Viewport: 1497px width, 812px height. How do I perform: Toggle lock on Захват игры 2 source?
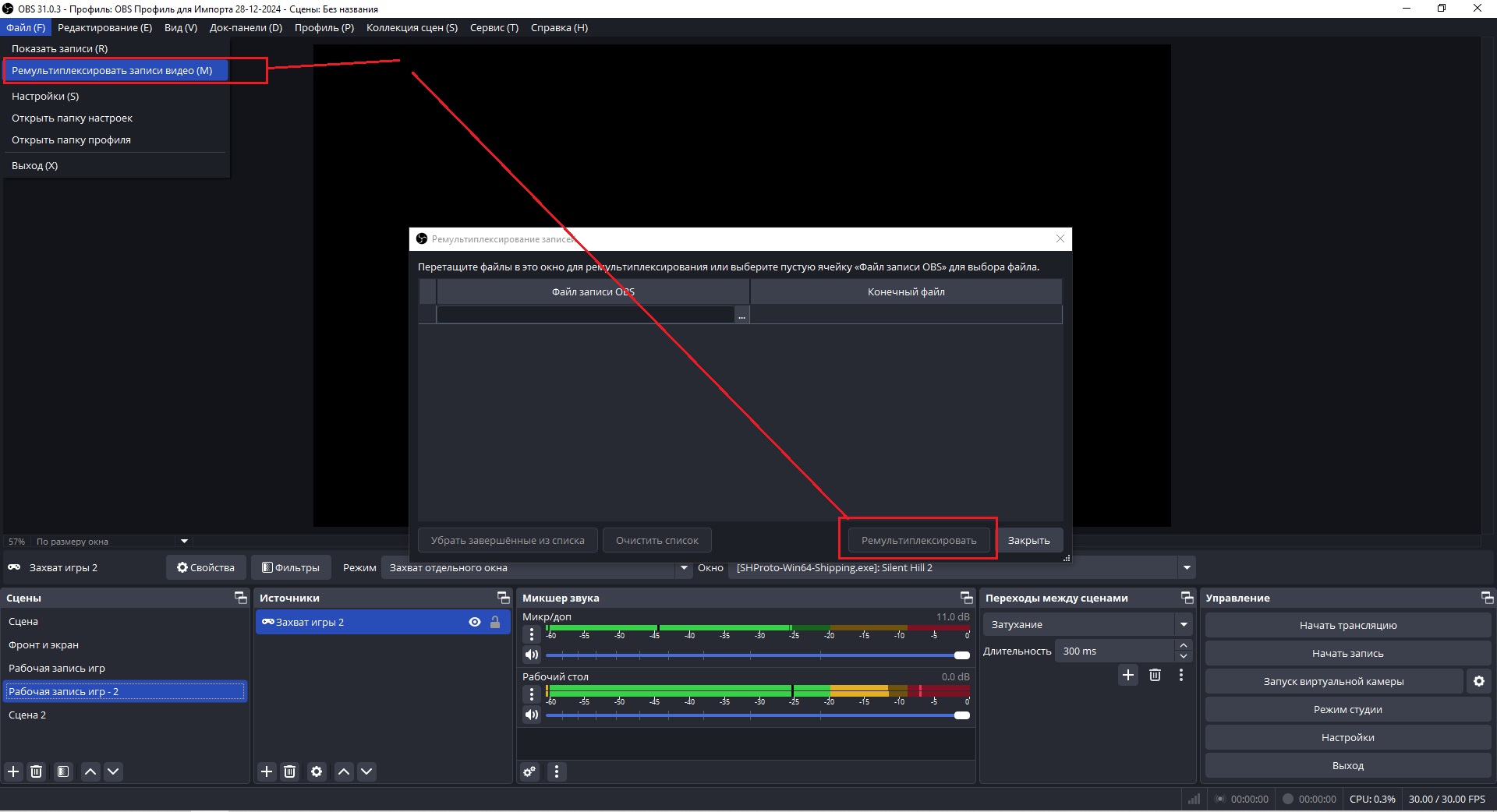[x=495, y=622]
